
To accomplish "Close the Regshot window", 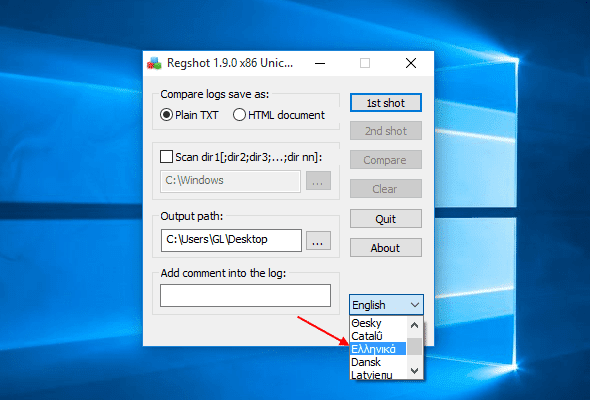I will tap(411, 63).
